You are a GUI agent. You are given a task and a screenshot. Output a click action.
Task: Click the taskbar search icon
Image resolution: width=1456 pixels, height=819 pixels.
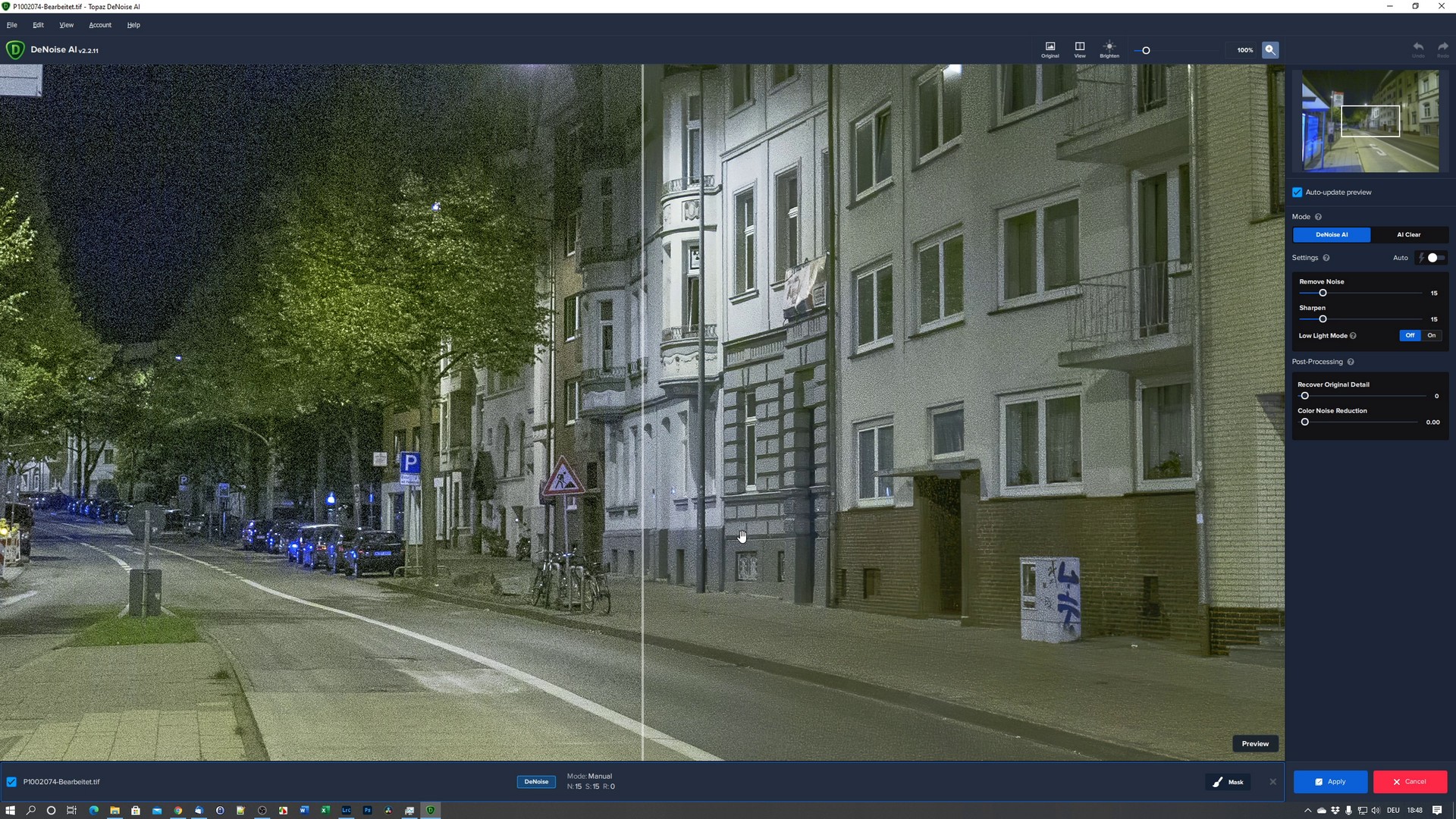point(31,810)
